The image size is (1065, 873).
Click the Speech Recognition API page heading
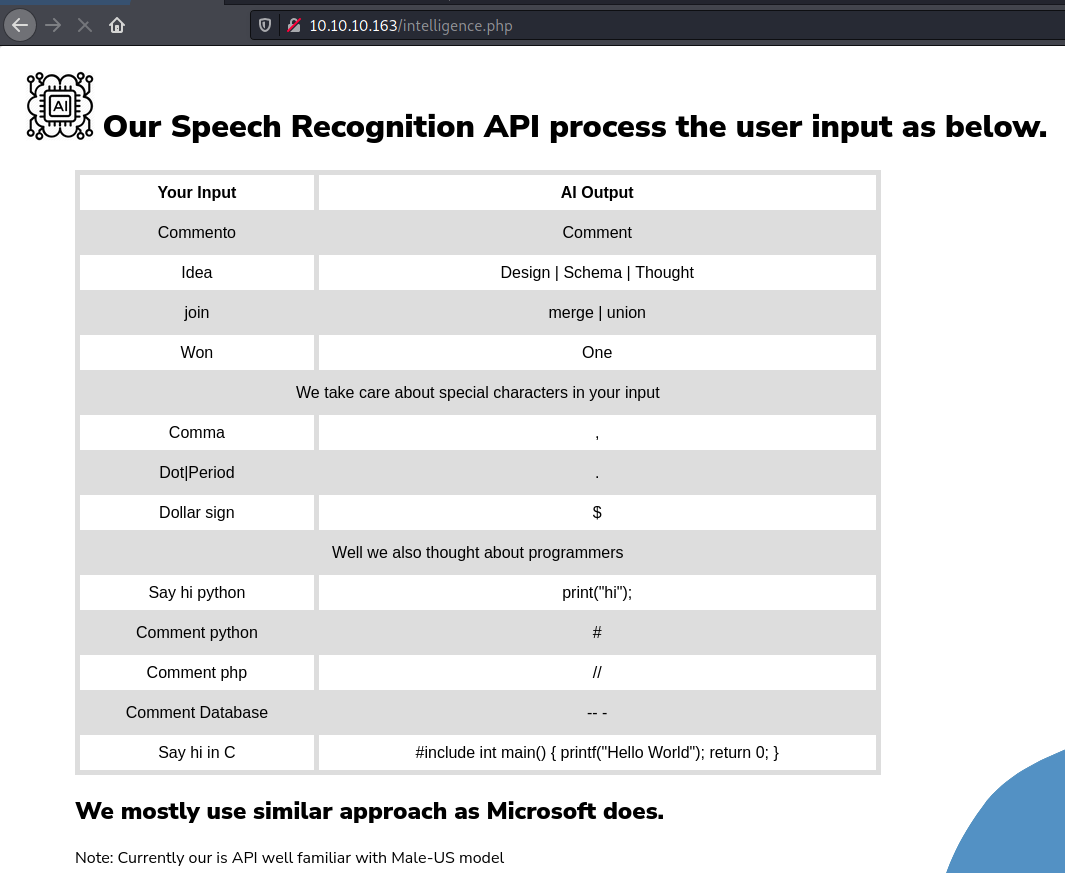click(x=575, y=126)
